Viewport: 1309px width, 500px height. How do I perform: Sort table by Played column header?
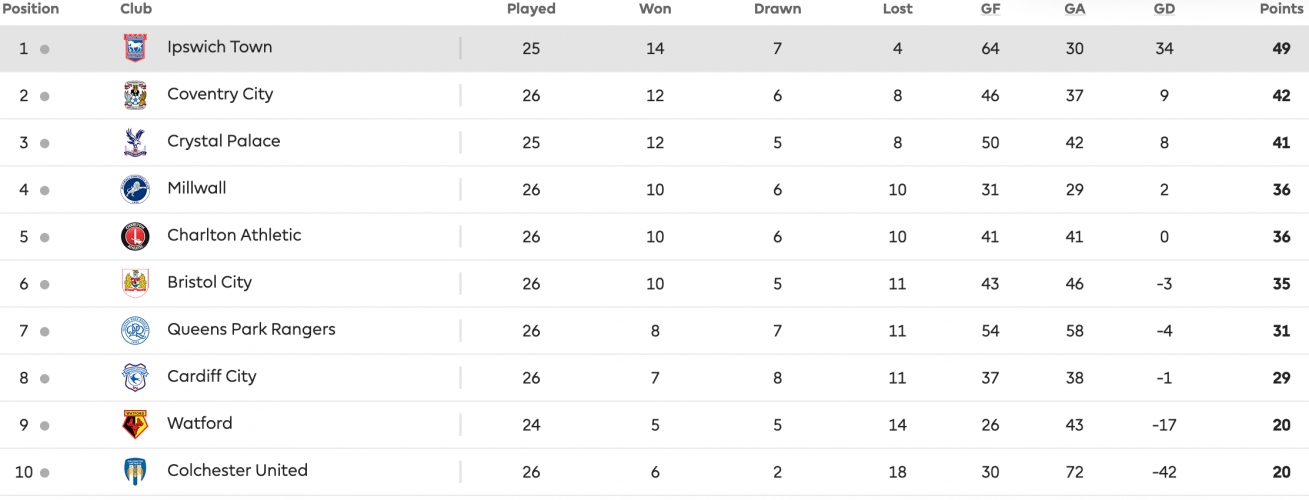coord(531,9)
